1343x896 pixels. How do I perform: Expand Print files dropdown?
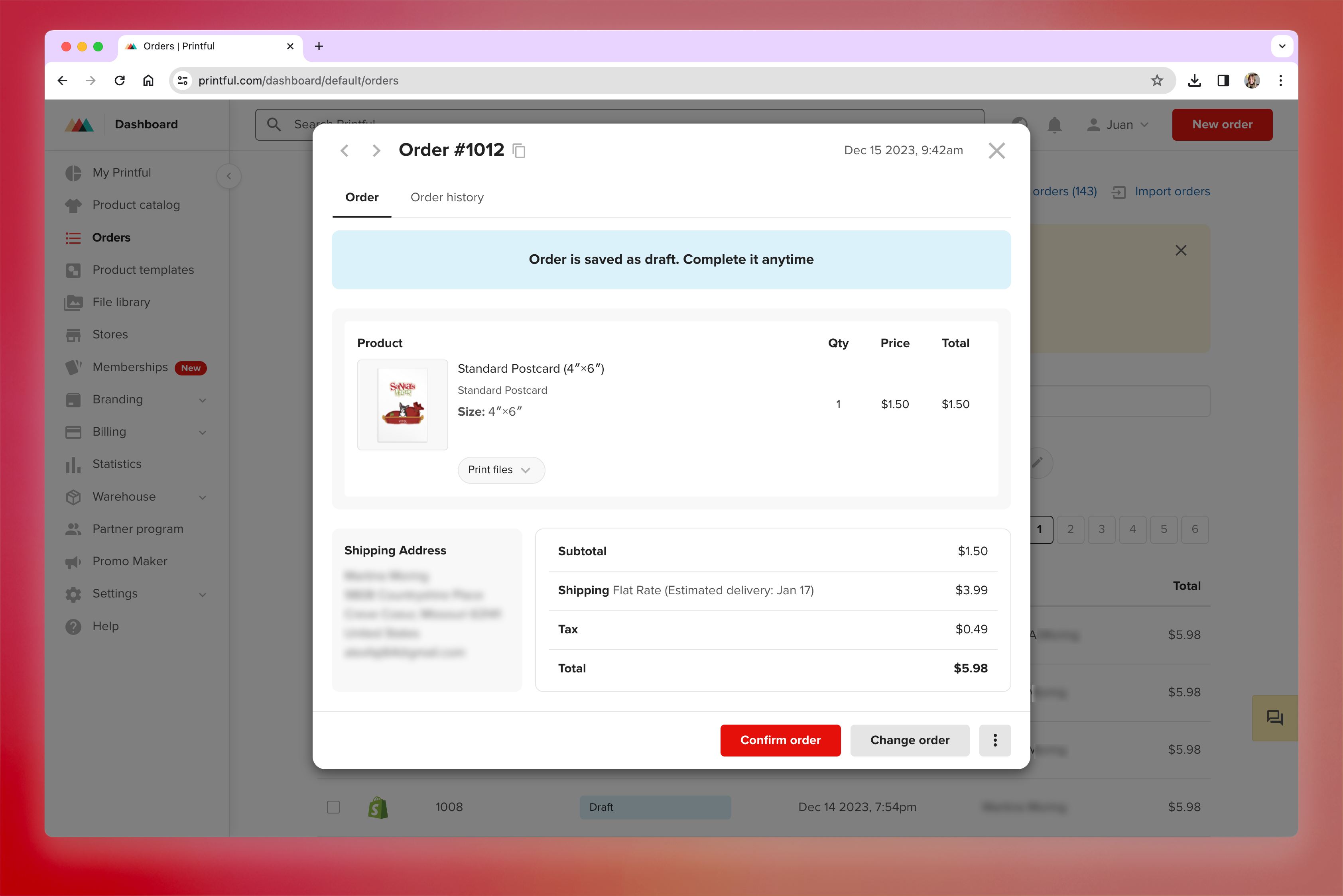pyautogui.click(x=501, y=470)
